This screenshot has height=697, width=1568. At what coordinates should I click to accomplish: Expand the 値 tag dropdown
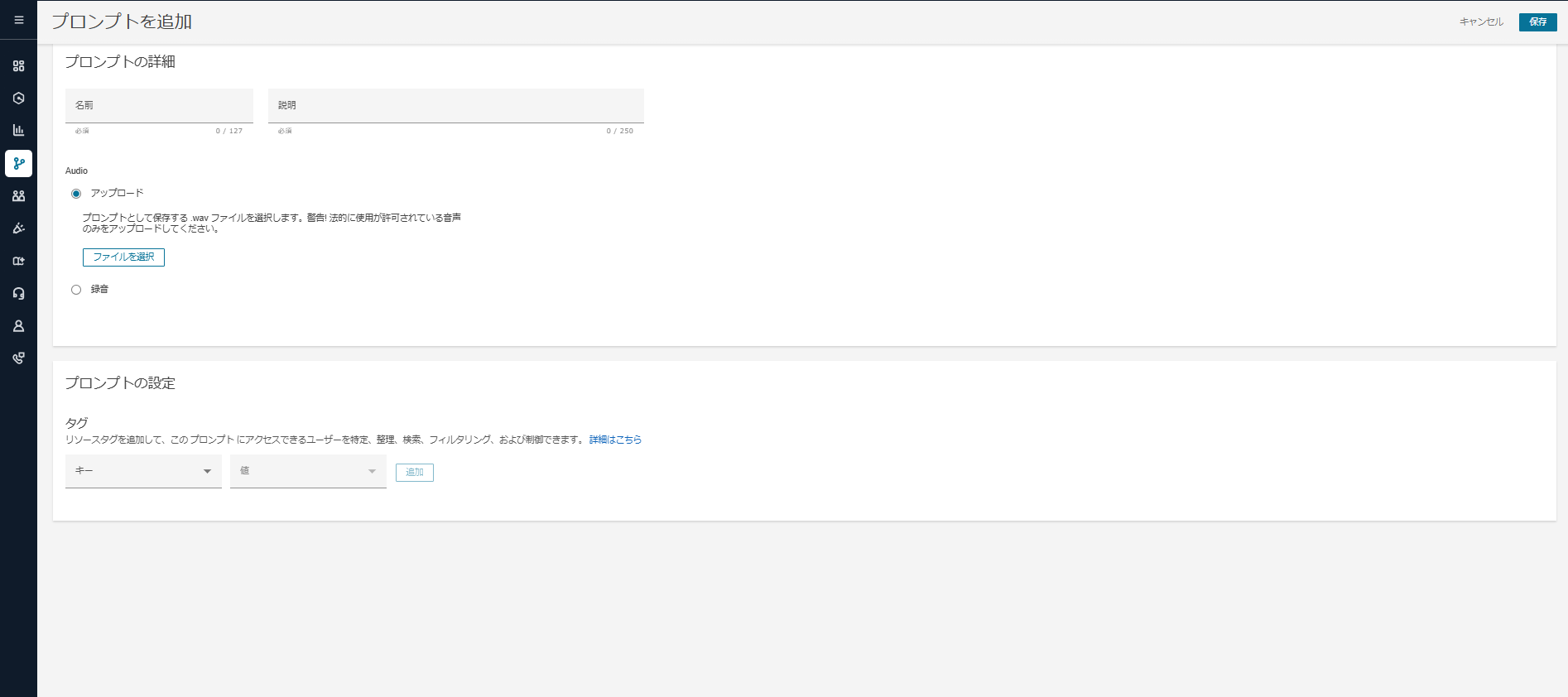click(x=308, y=471)
